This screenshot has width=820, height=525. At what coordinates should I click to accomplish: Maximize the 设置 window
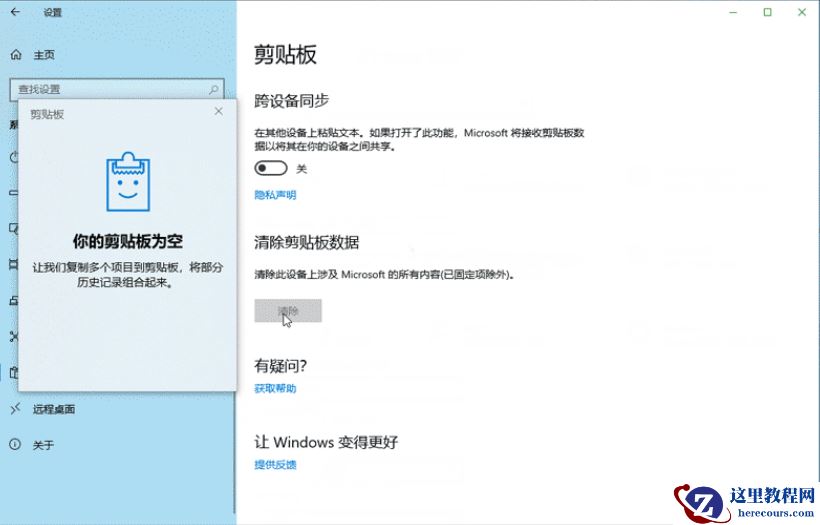point(767,12)
